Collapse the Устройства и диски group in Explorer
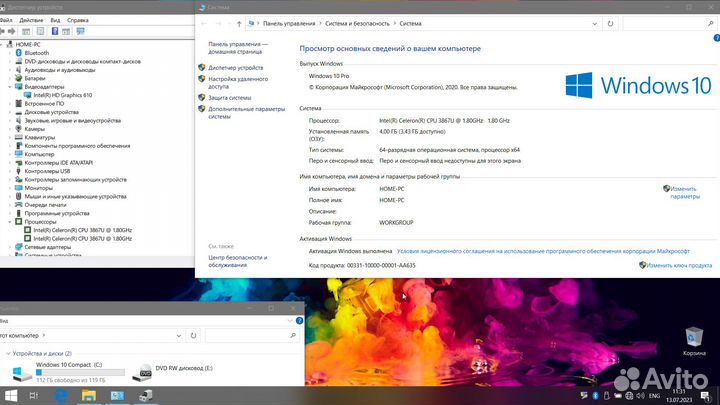720x405 pixels. coord(8,354)
